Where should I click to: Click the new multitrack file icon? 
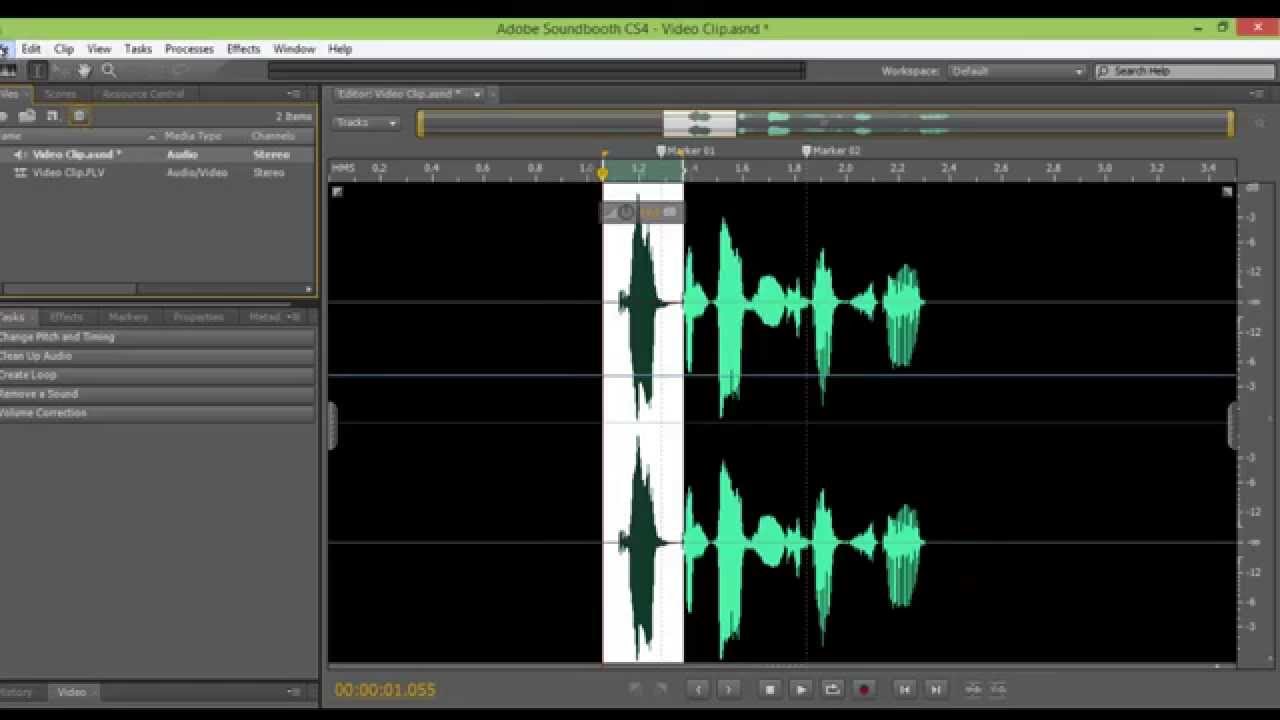tap(53, 116)
